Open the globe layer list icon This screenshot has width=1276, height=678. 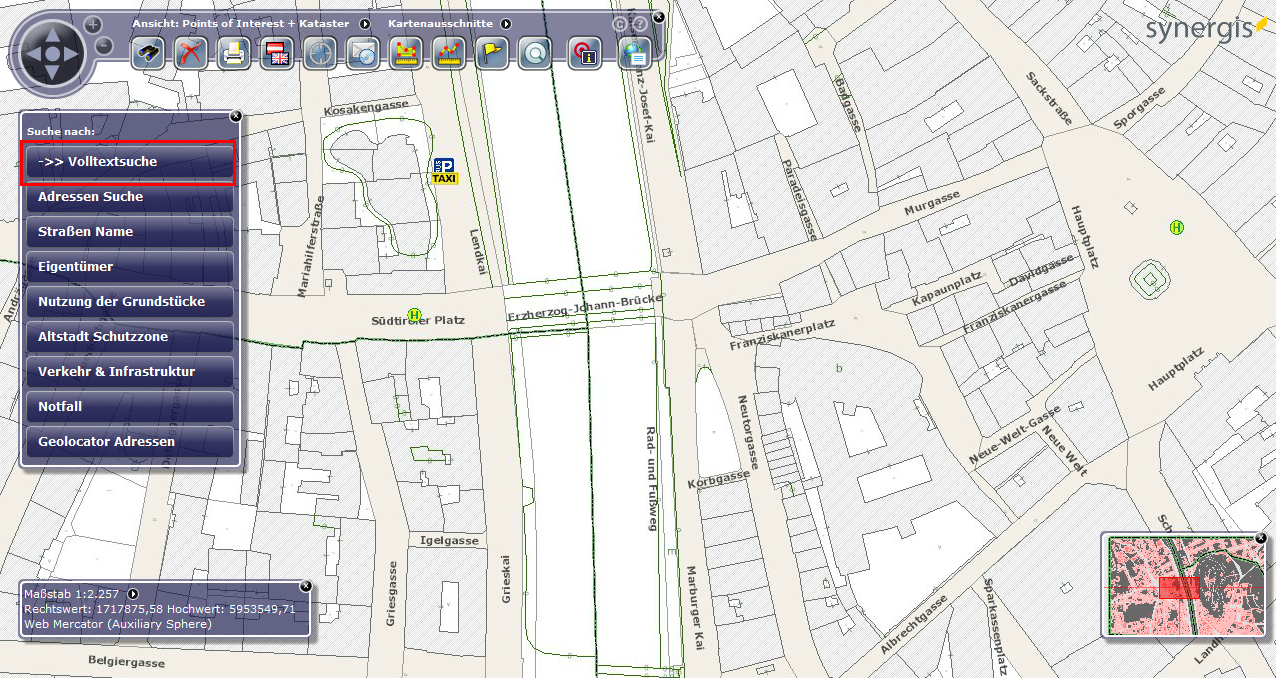[635, 53]
